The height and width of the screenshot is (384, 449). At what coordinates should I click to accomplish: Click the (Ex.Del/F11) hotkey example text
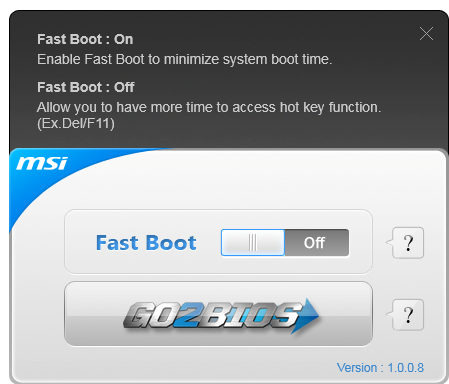point(76,124)
